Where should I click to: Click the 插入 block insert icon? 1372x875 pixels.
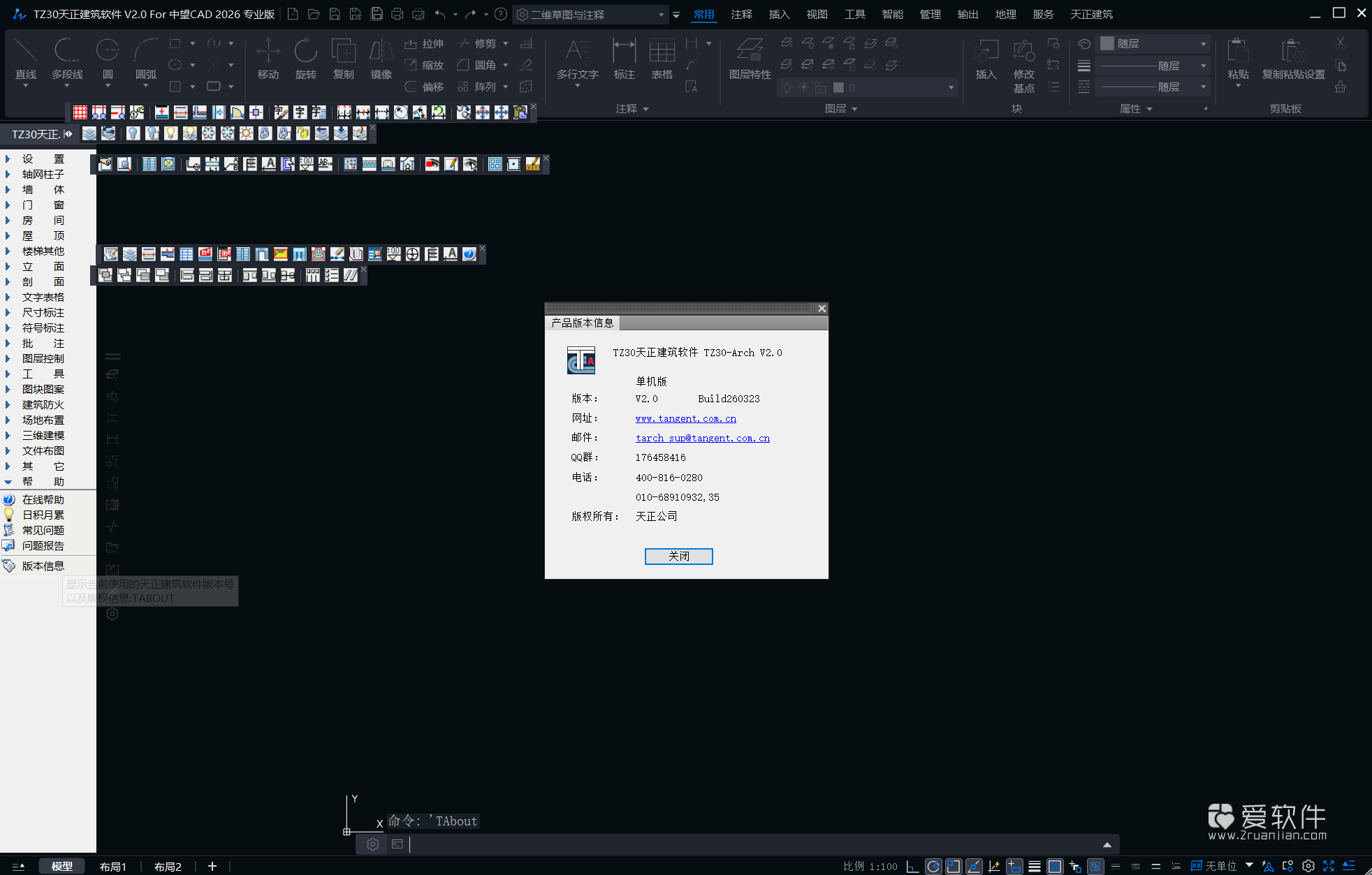(x=986, y=59)
